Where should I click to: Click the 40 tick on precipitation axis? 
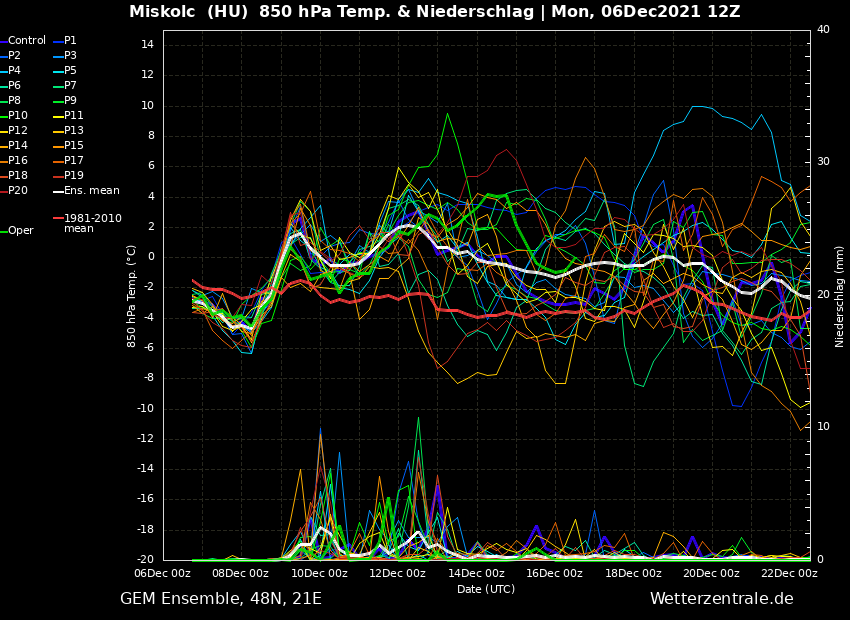coord(823,30)
